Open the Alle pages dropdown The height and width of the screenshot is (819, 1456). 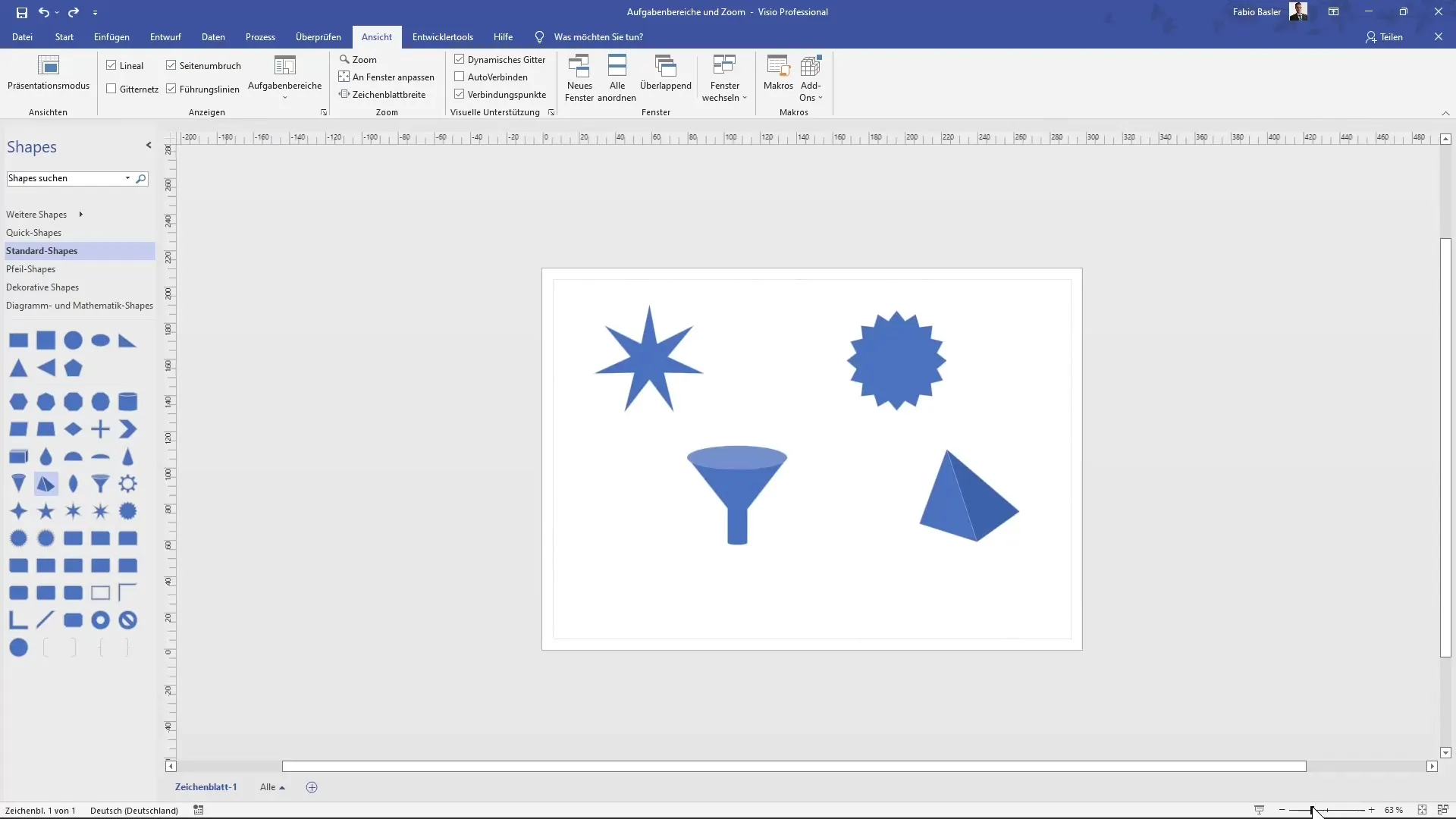coord(272,787)
